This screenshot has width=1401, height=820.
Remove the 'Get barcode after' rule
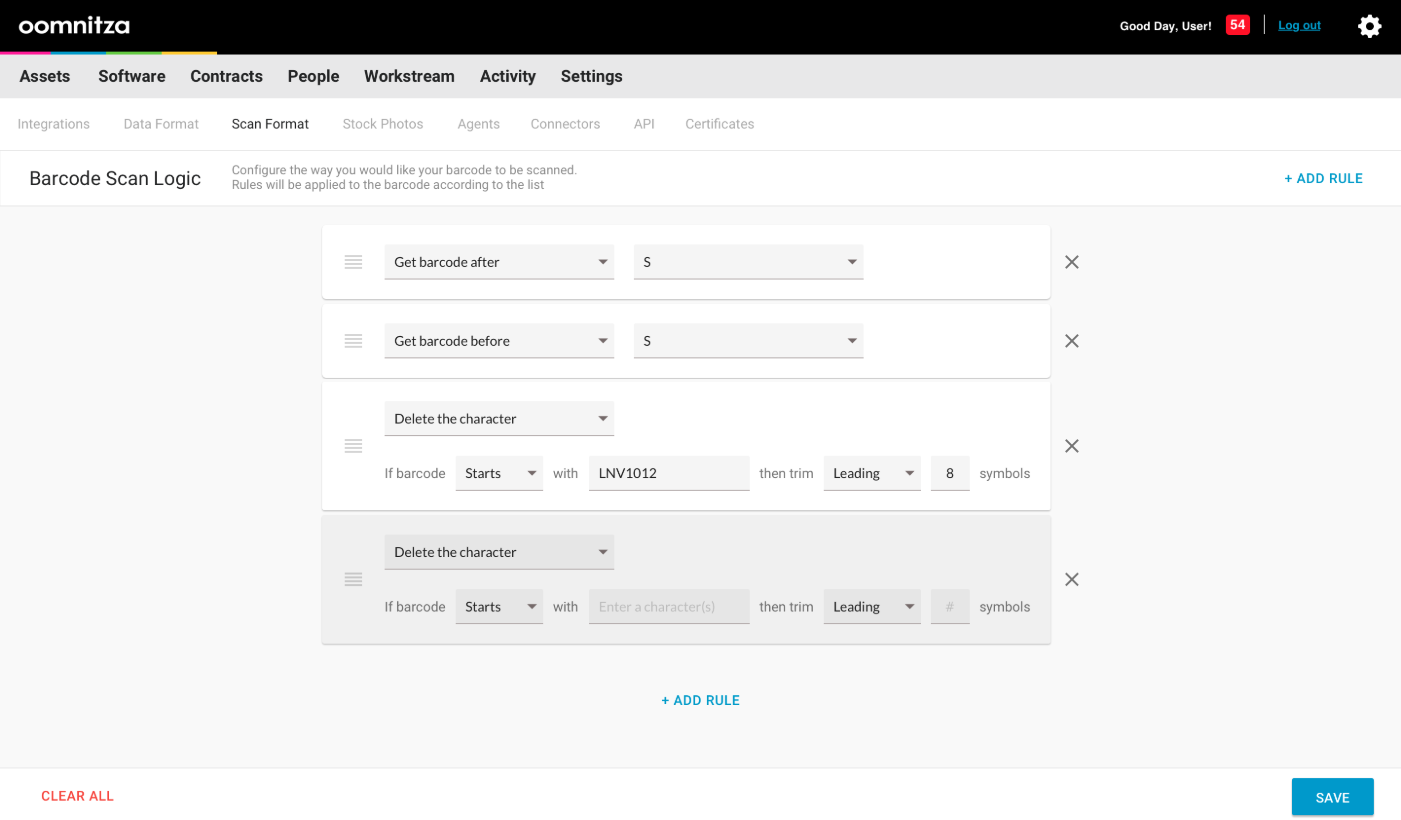click(1071, 262)
